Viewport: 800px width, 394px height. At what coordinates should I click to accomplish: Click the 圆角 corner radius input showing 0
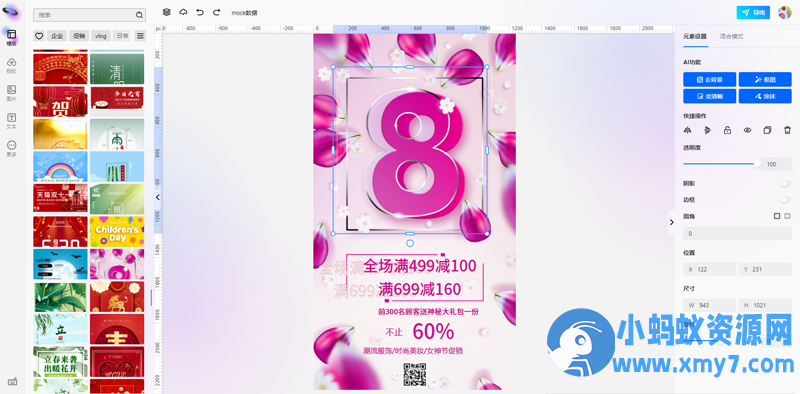(x=737, y=234)
